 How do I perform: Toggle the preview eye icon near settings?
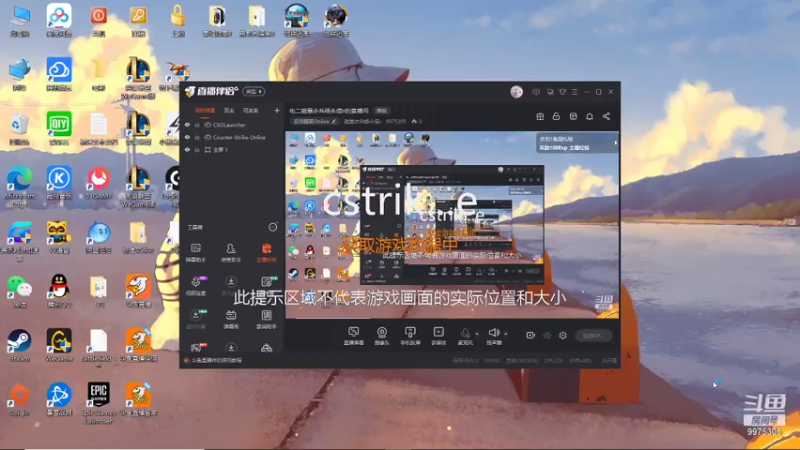tap(547, 335)
